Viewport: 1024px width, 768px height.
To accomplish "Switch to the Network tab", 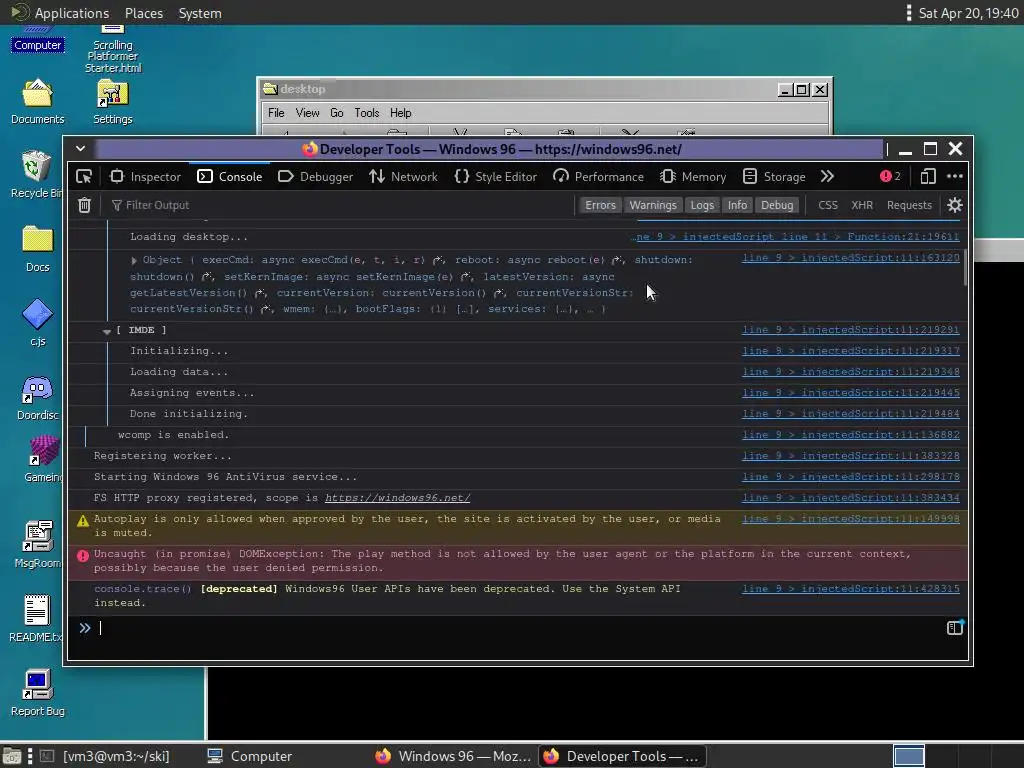I will tap(404, 176).
